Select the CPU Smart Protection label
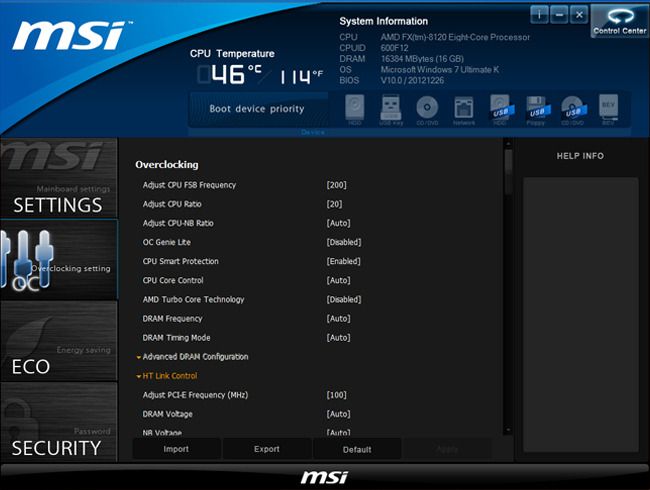The width and height of the screenshot is (650, 490). [180, 262]
